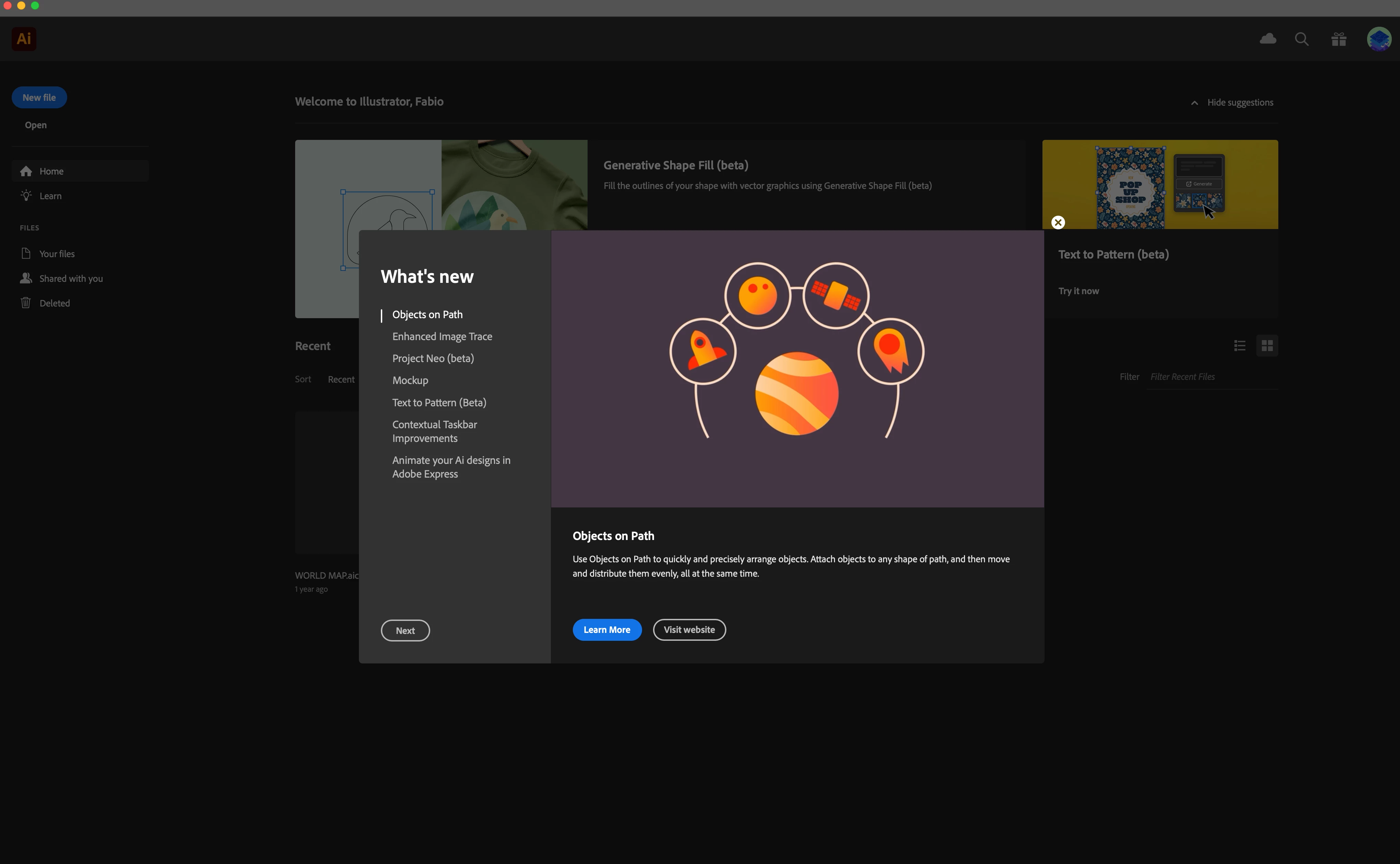Click the Visit website button
This screenshot has height=864, width=1400.
pyautogui.click(x=689, y=630)
